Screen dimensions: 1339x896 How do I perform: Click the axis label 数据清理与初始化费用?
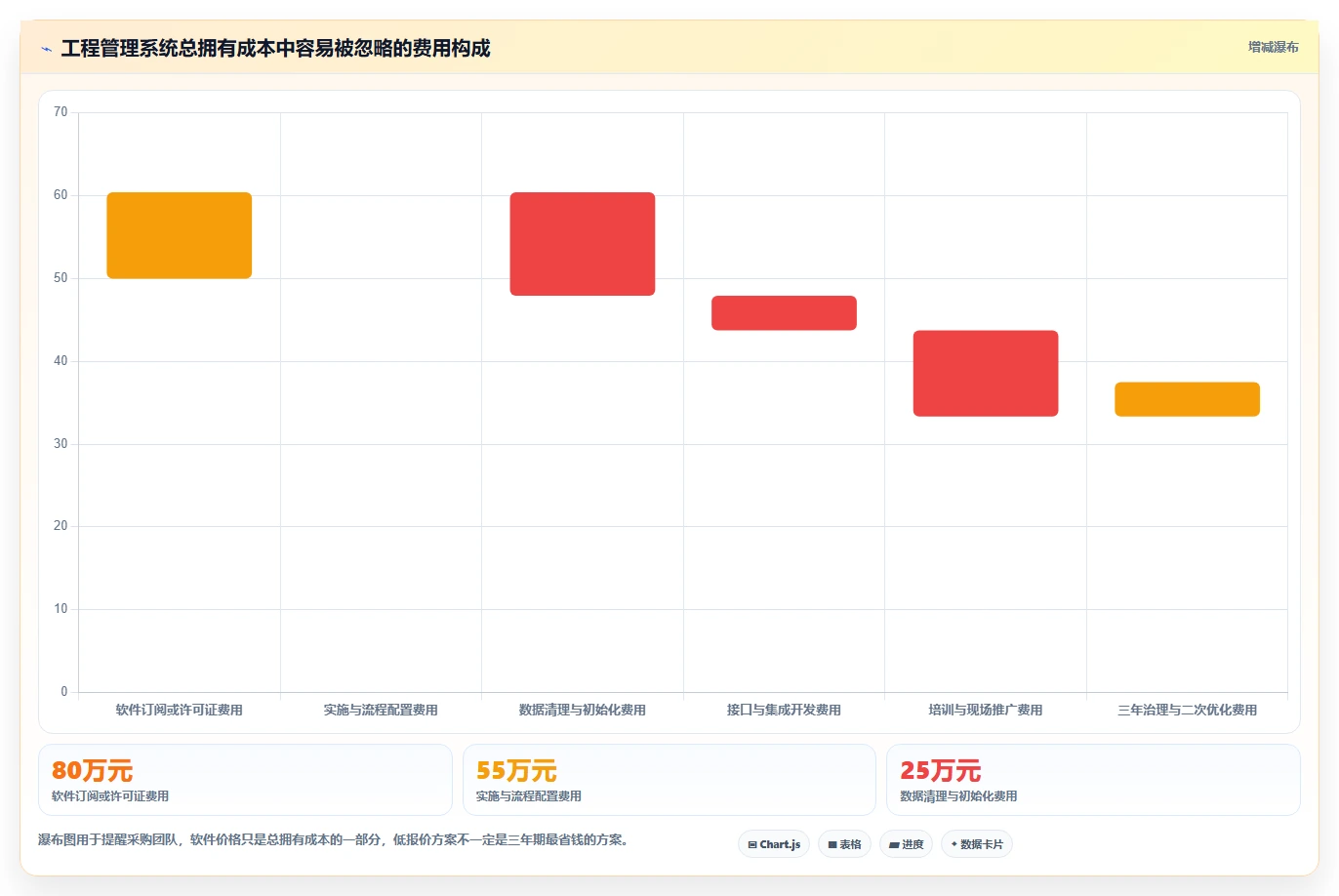click(583, 711)
